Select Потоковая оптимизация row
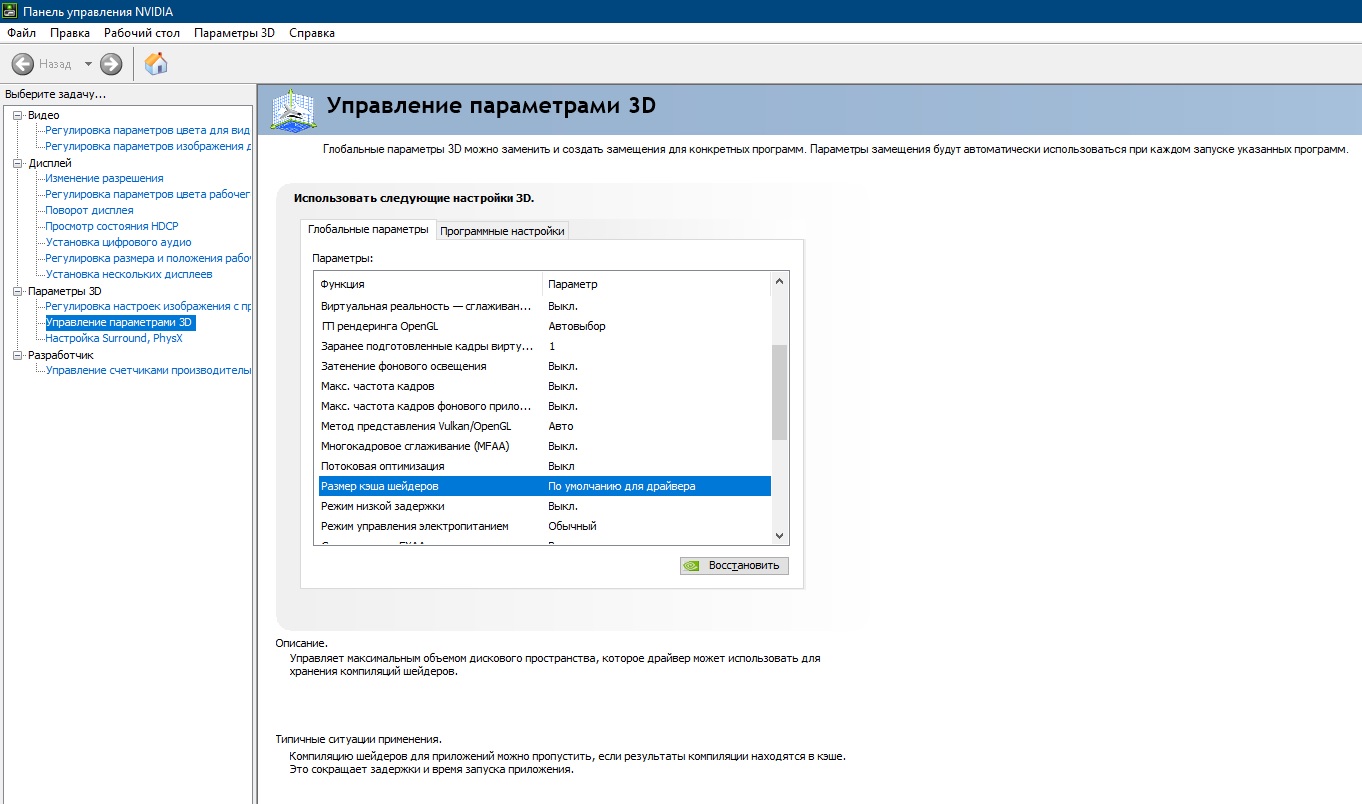1362x804 pixels. pyautogui.click(x=545, y=466)
